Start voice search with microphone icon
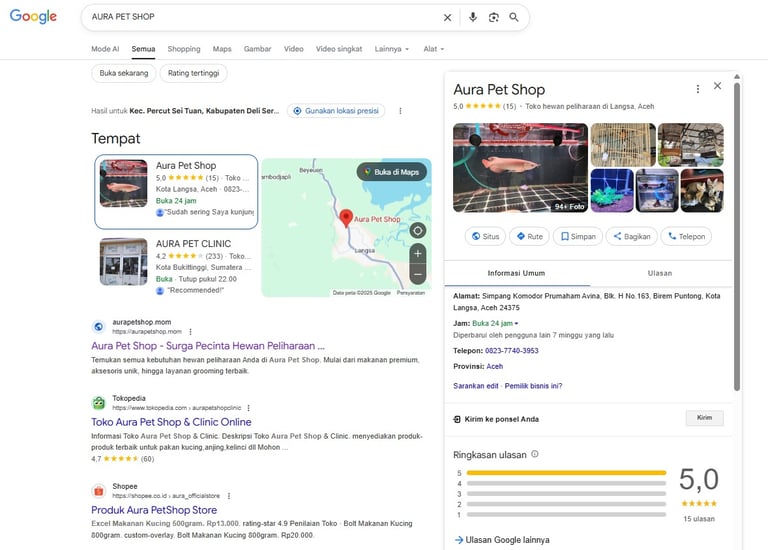768x550 pixels. pos(473,17)
